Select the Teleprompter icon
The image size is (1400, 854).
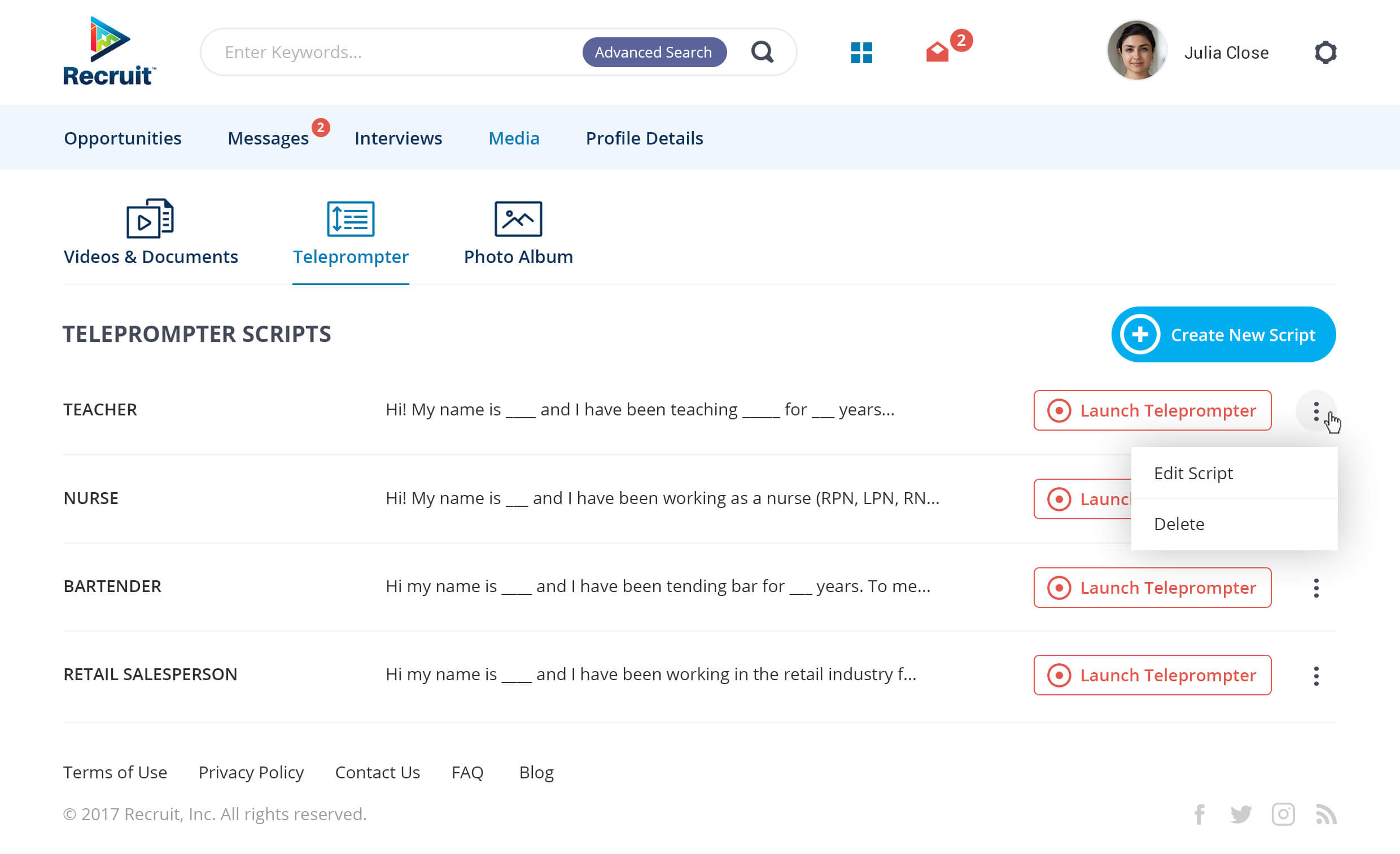click(x=350, y=219)
